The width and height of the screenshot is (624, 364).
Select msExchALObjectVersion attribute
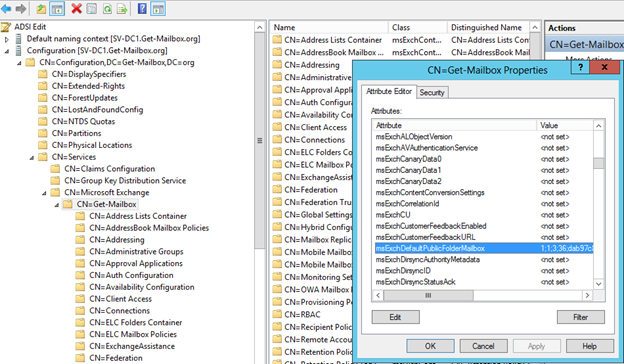484,137
